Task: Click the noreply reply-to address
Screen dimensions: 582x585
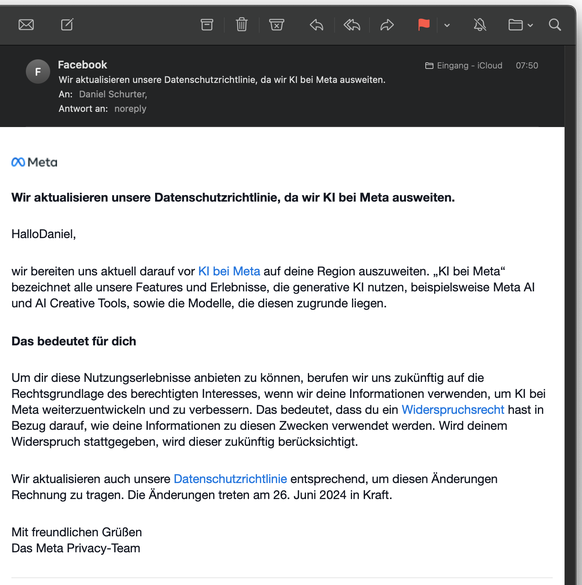Action: click(130, 109)
